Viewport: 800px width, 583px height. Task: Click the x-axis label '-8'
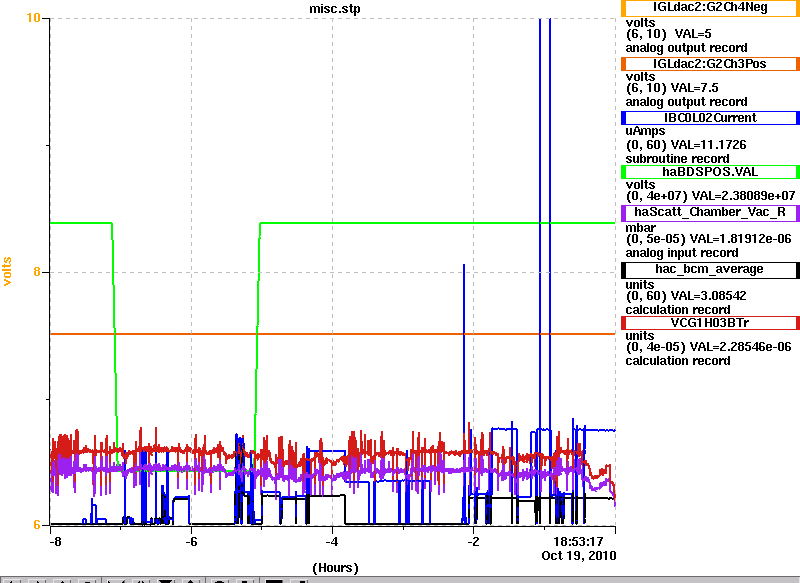(55, 542)
